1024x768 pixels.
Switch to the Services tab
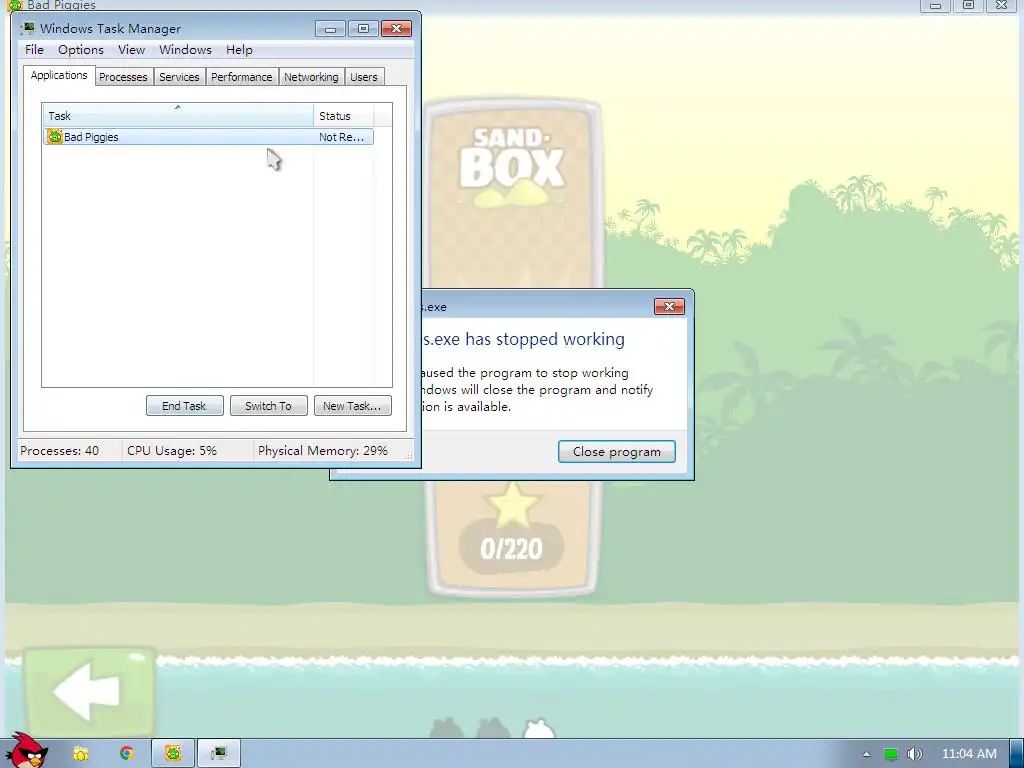coord(179,77)
